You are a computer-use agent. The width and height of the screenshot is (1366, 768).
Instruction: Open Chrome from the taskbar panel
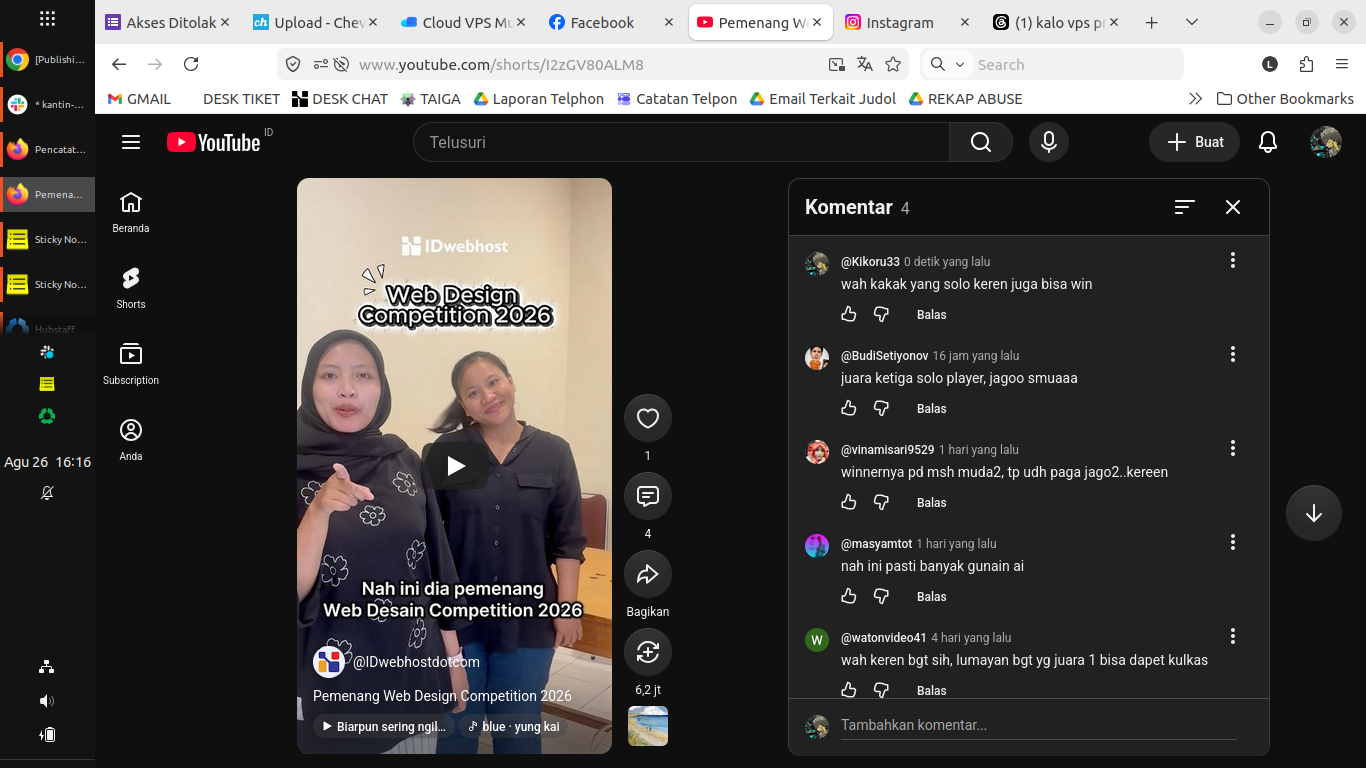pos(47,60)
